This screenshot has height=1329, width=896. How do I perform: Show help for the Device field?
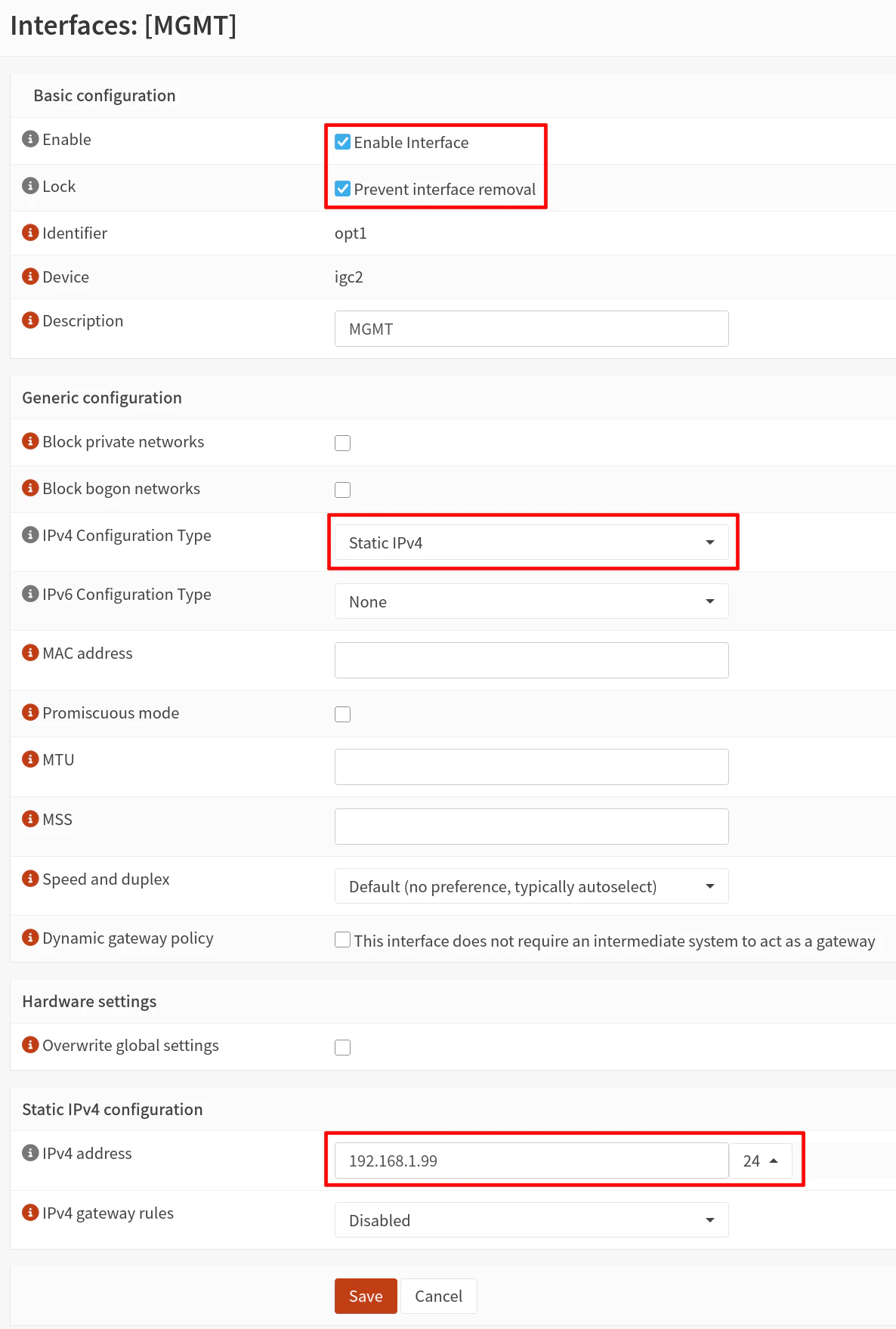coord(30,277)
